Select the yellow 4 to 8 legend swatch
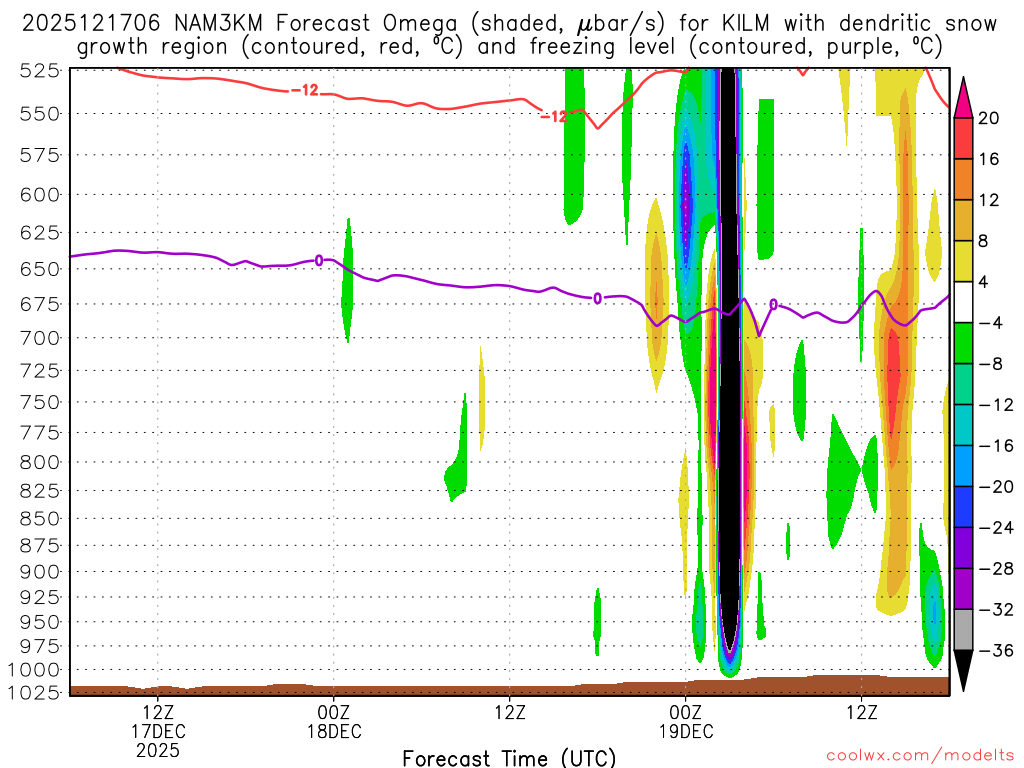The height and width of the screenshot is (768, 1024). 963,261
